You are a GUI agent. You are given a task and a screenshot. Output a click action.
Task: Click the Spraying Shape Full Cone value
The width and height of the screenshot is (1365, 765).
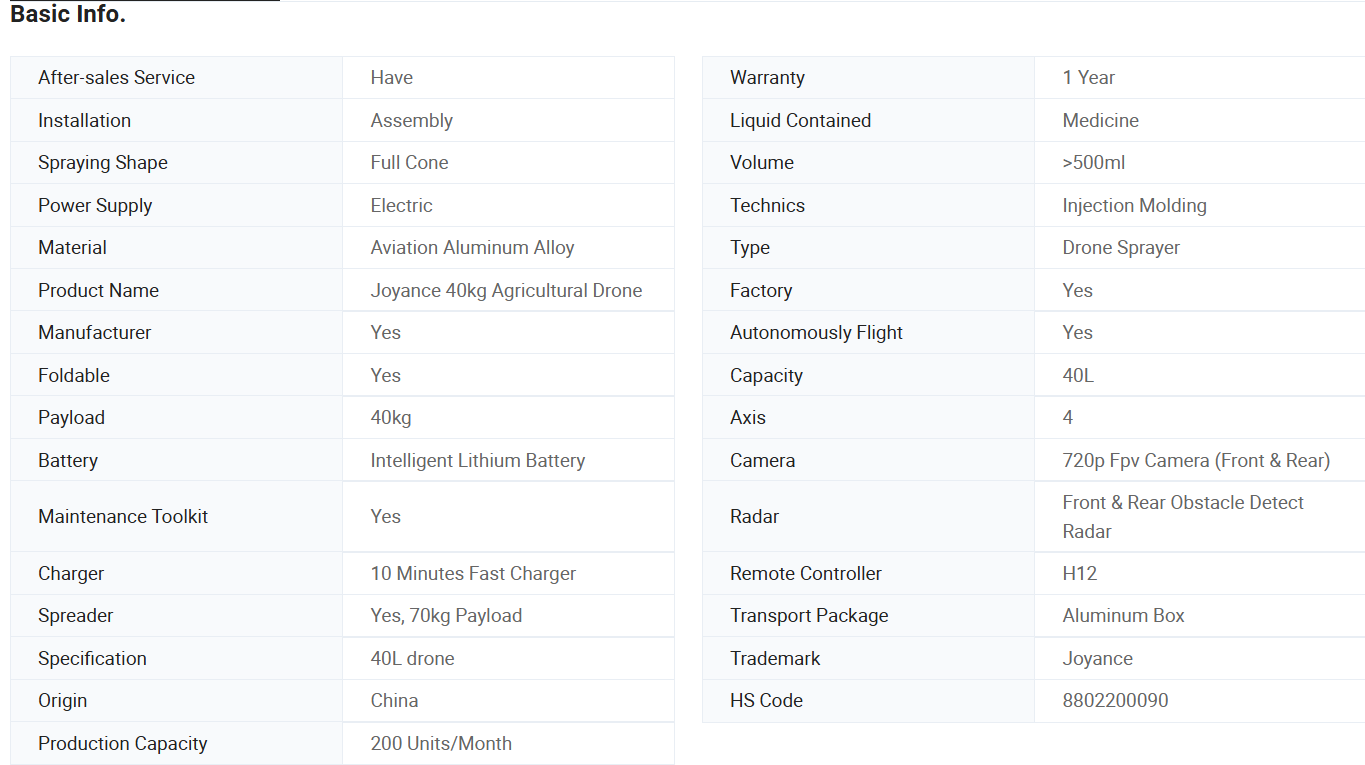[x=409, y=162]
